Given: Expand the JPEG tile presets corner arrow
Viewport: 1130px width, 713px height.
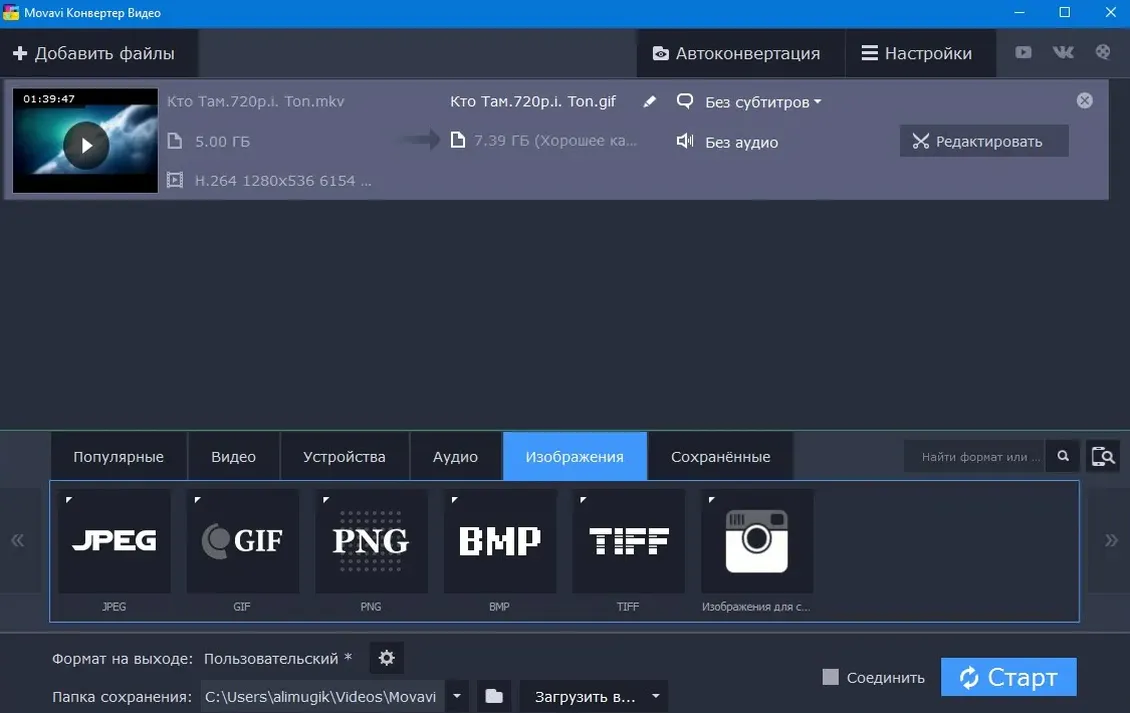Looking at the screenshot, I should coord(68,499).
